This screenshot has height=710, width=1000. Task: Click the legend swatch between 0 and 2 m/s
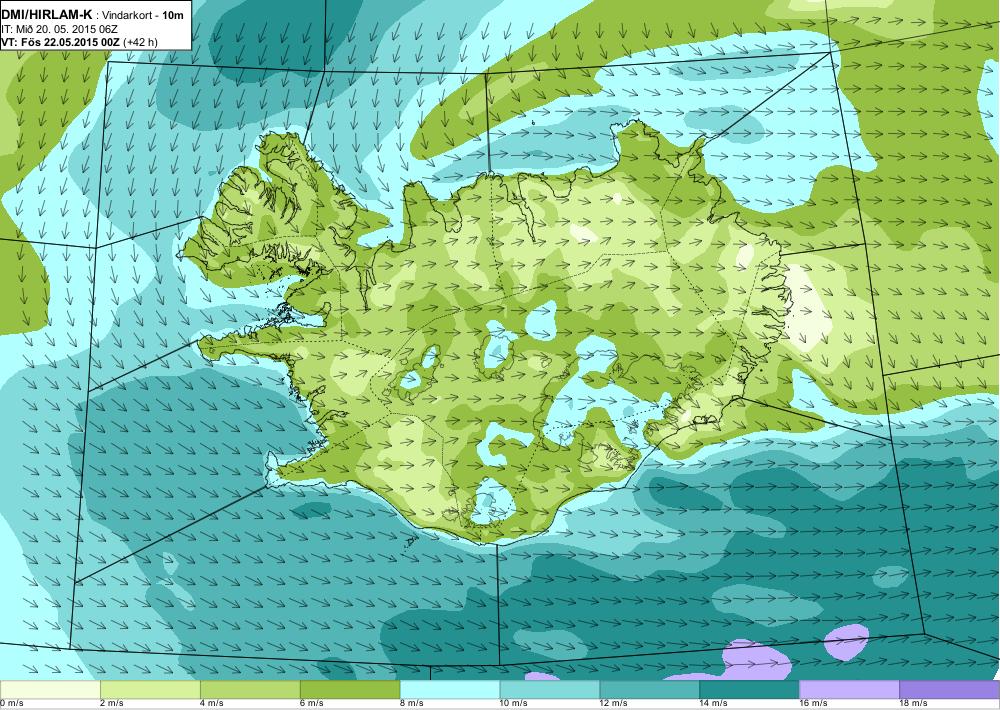click(x=50, y=690)
